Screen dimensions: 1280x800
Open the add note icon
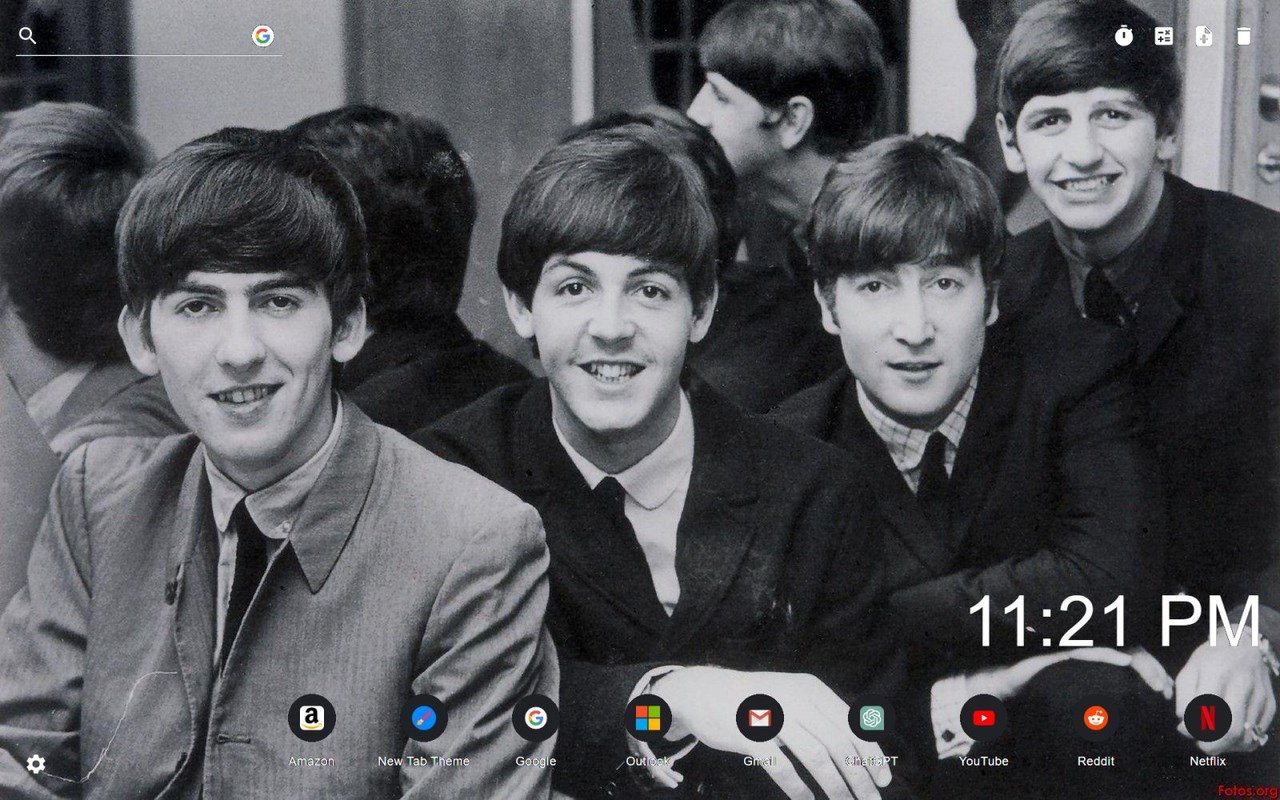pyautogui.click(x=1204, y=36)
